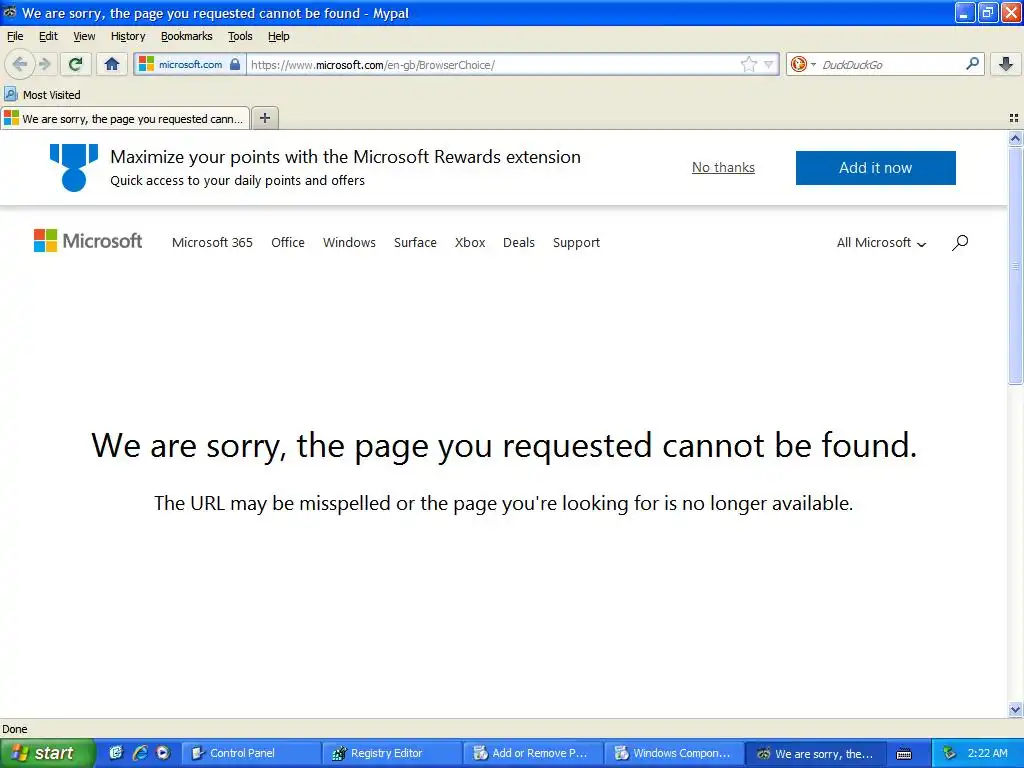Image resolution: width=1024 pixels, height=768 pixels.
Task: Open the Most Visited bookmarks folder
Action: (x=43, y=95)
